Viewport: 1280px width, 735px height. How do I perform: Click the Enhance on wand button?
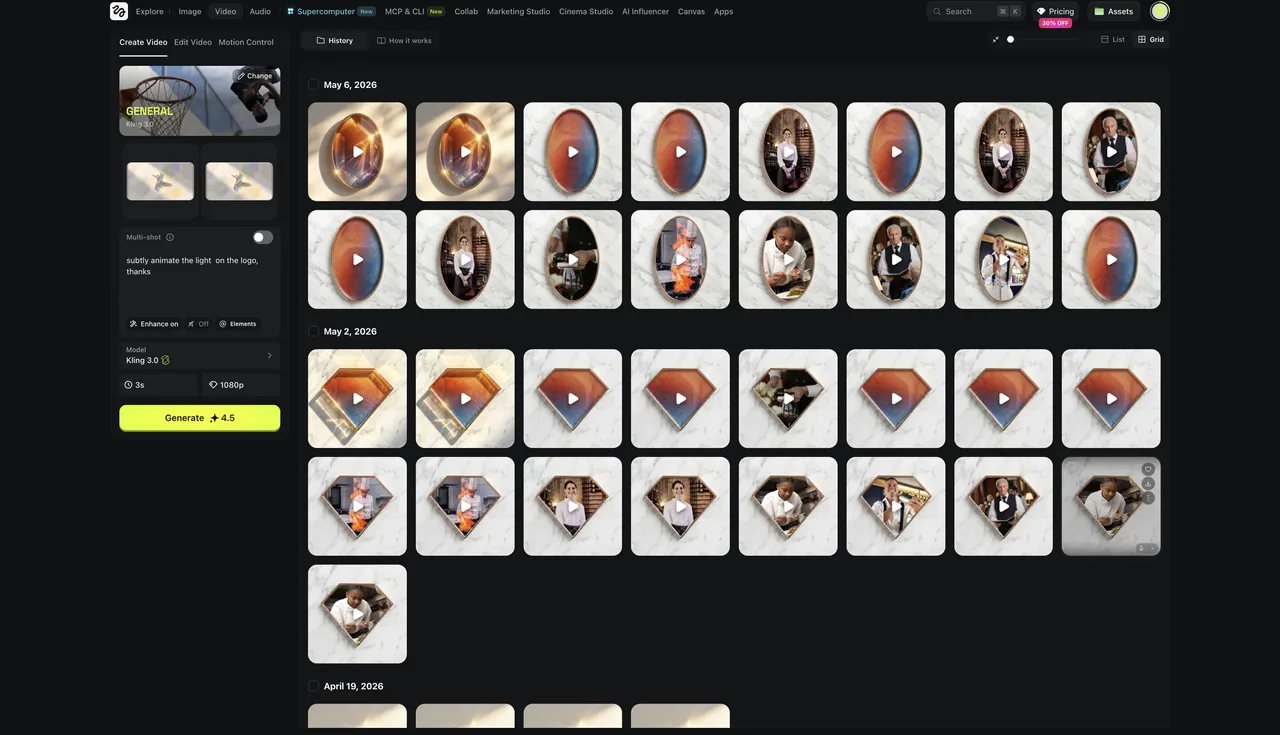[154, 324]
